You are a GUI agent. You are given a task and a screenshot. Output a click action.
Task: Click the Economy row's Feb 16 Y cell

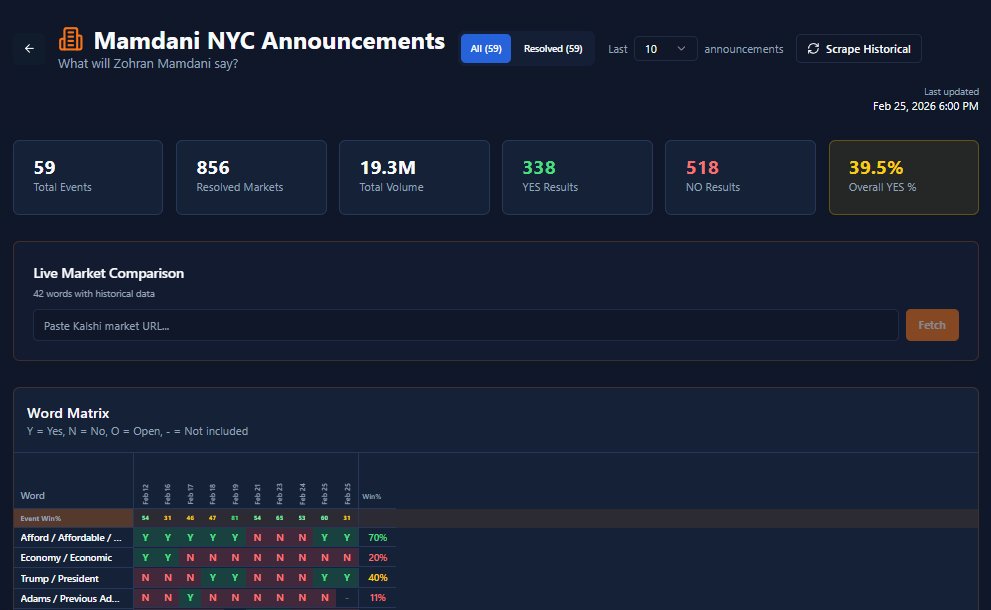167,558
